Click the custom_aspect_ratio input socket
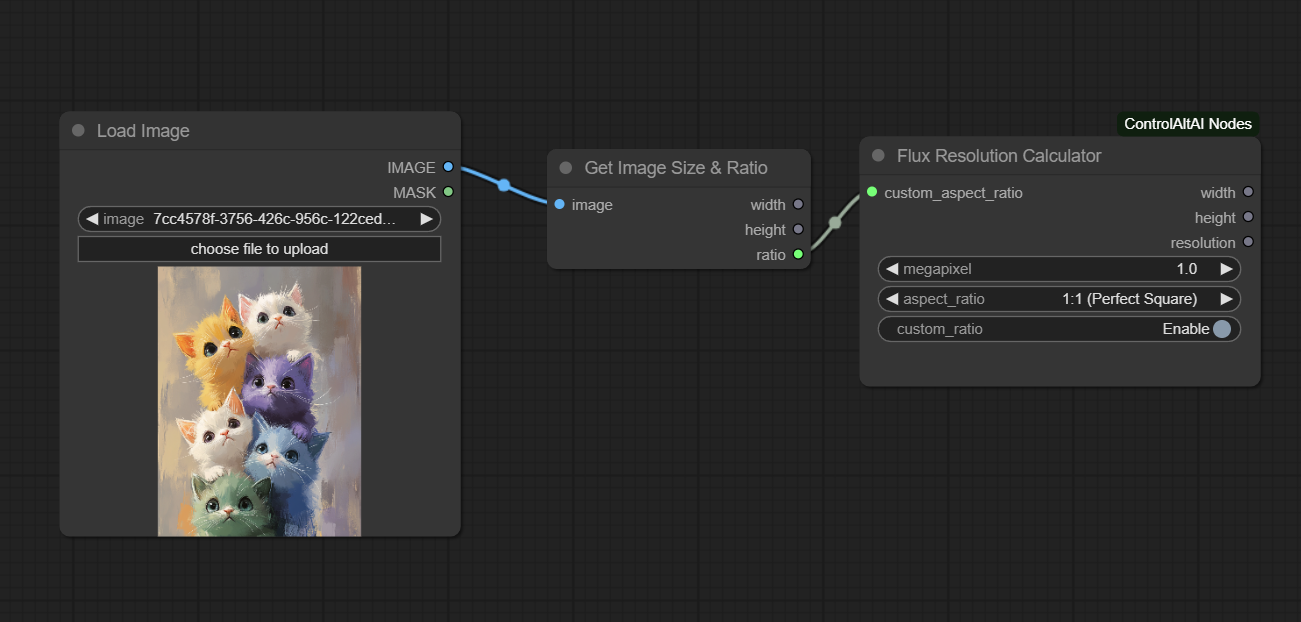Viewport: 1301px width, 622px height. pos(872,192)
